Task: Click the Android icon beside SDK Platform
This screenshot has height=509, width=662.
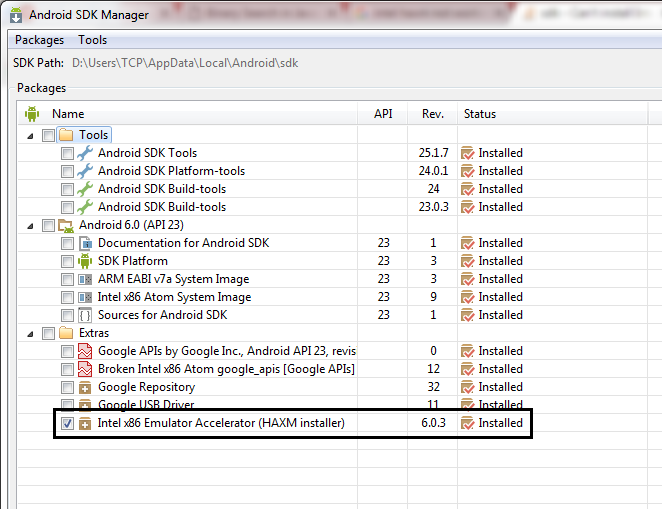Action: point(85,261)
